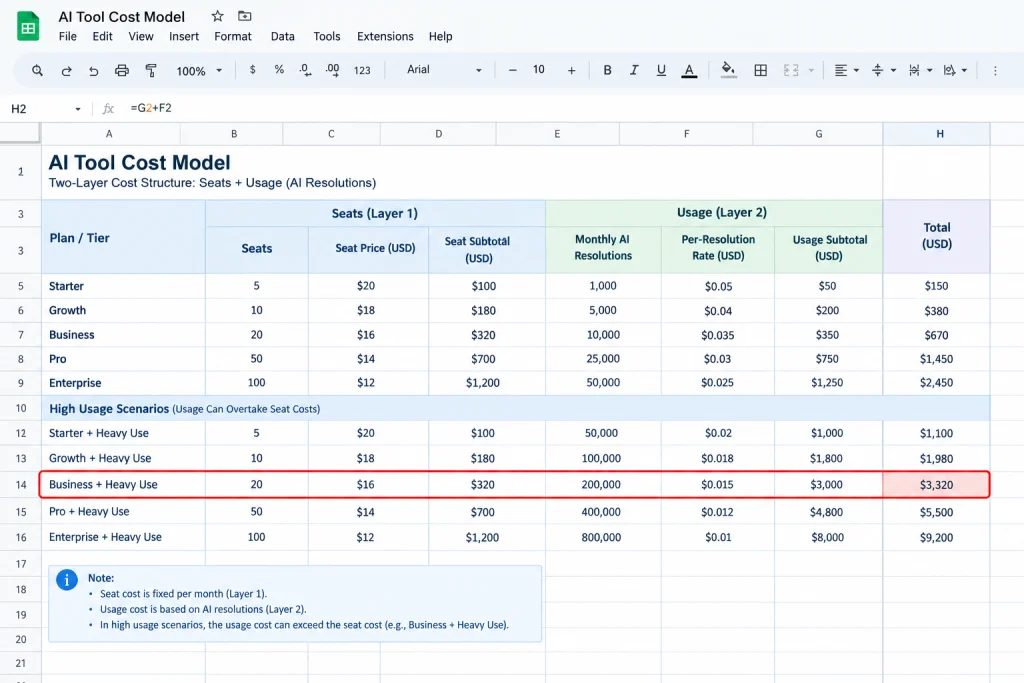Select the $0.035 rate cell

(718, 335)
